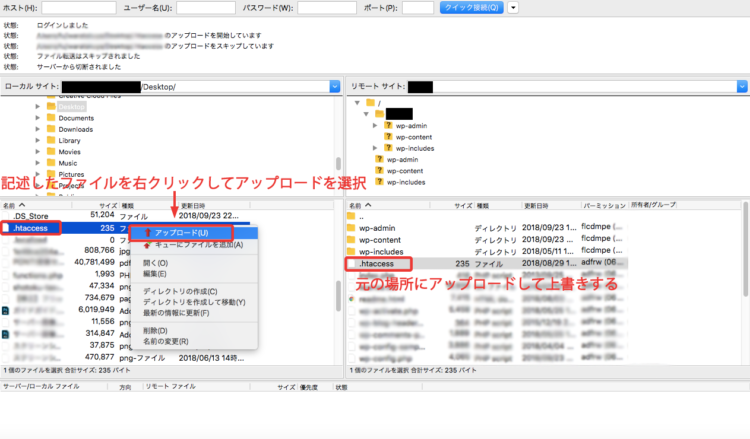Click the クイック接続(Q) button
Screen dimensions: 750x439
[x=471, y=8]
